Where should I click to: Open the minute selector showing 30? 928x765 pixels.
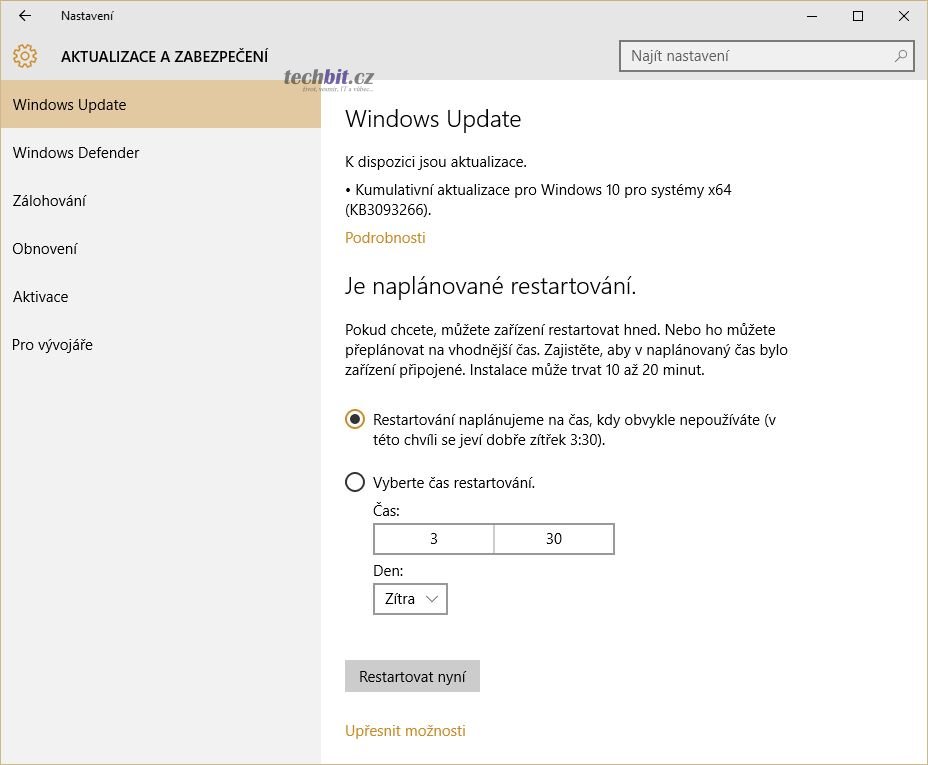tap(554, 539)
